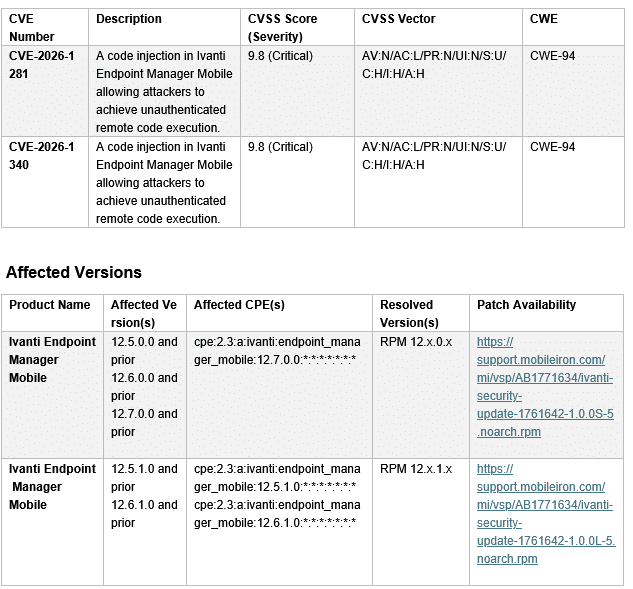Select the Affected Versions heading
Image resolution: width=633 pixels, height=589 pixels.
tap(74, 272)
